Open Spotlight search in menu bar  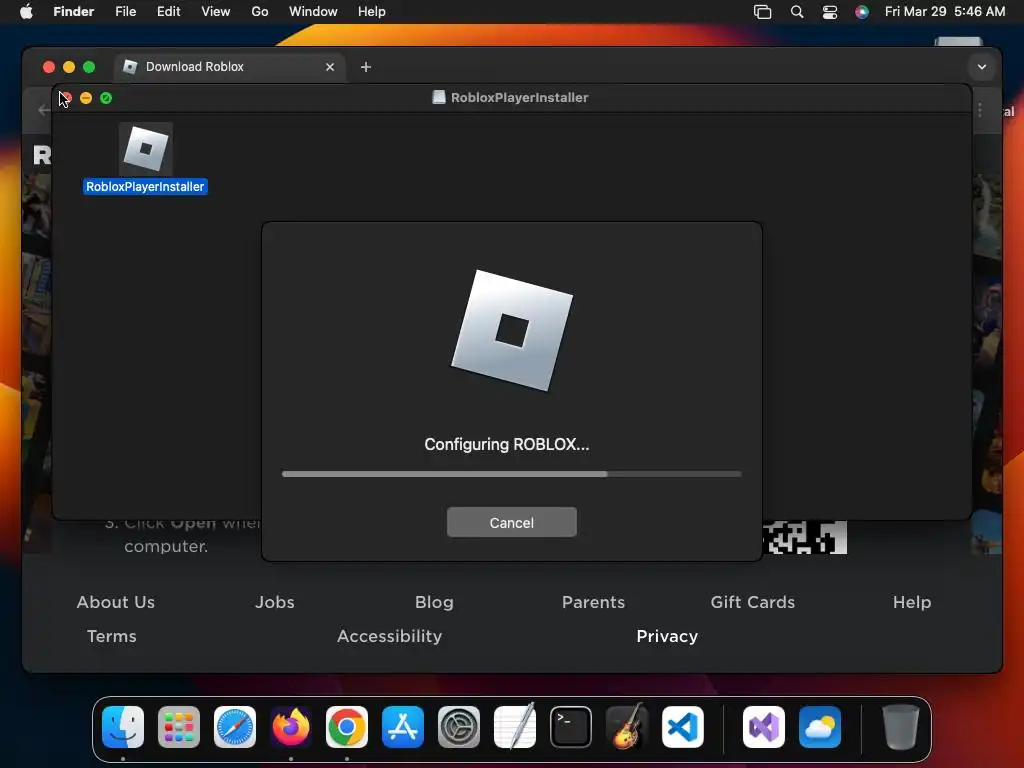[x=797, y=12]
